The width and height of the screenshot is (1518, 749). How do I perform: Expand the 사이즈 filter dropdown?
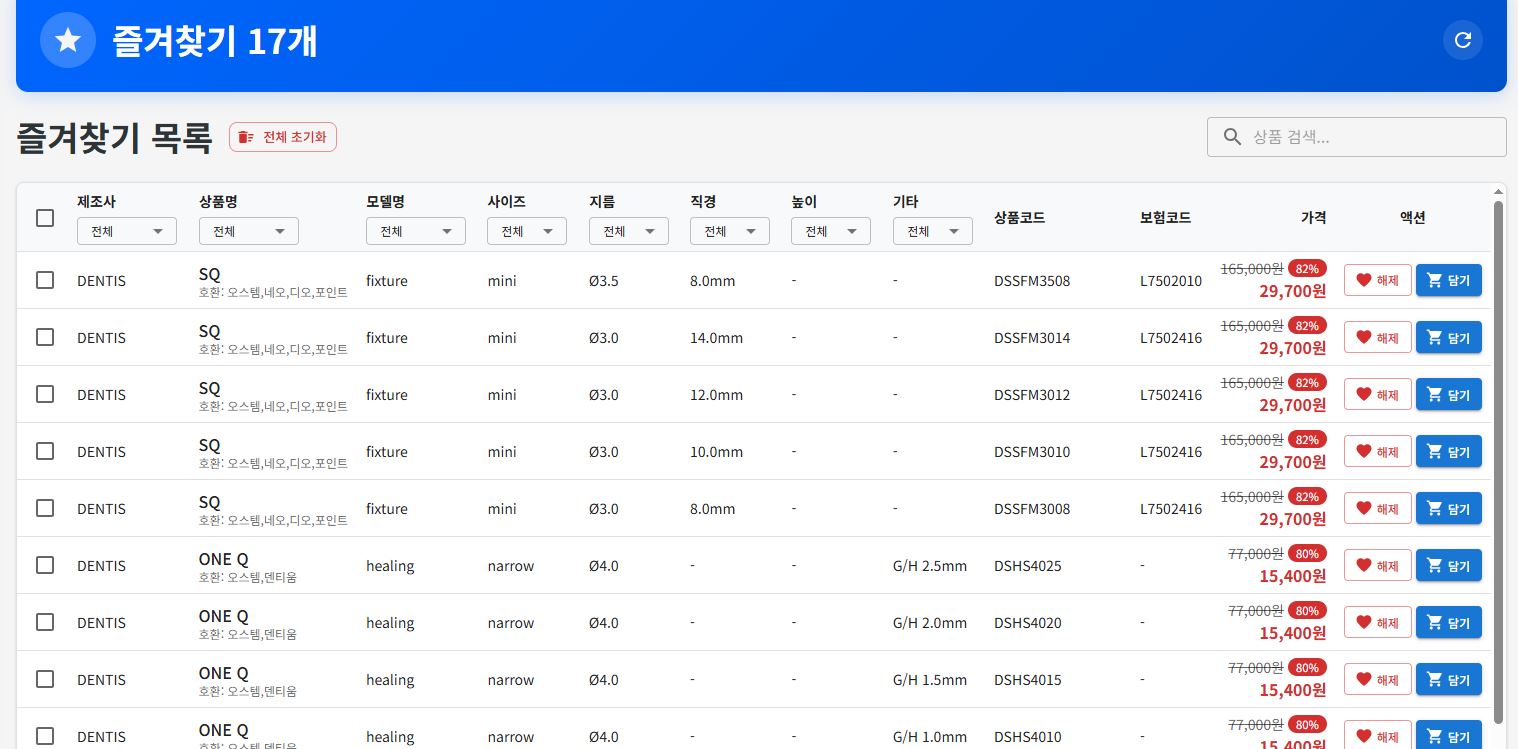pyautogui.click(x=526, y=231)
